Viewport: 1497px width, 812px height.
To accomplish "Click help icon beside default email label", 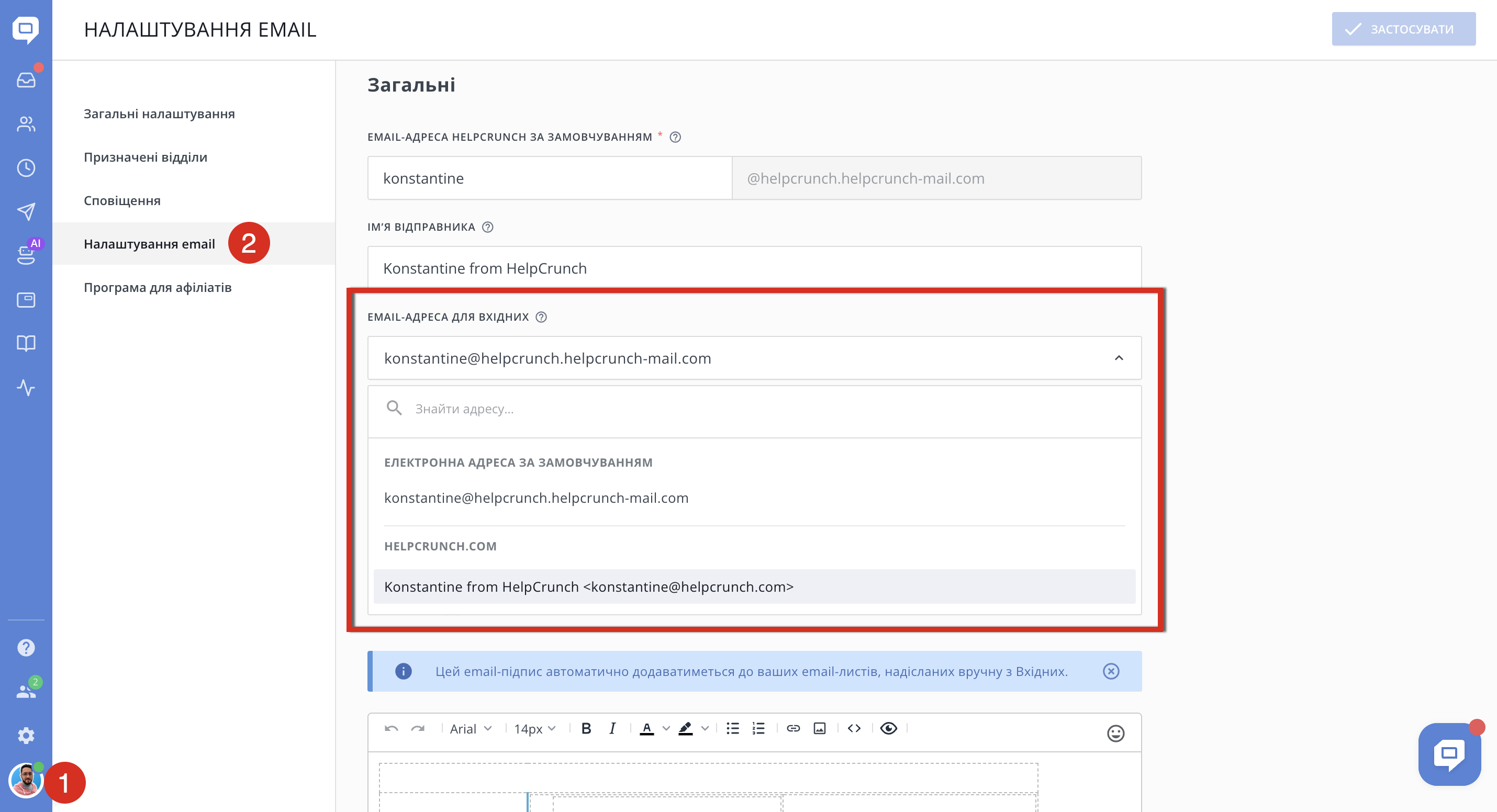I will 675,137.
